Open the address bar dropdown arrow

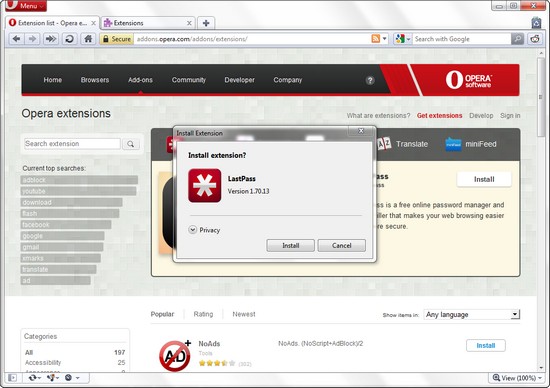(x=385, y=39)
